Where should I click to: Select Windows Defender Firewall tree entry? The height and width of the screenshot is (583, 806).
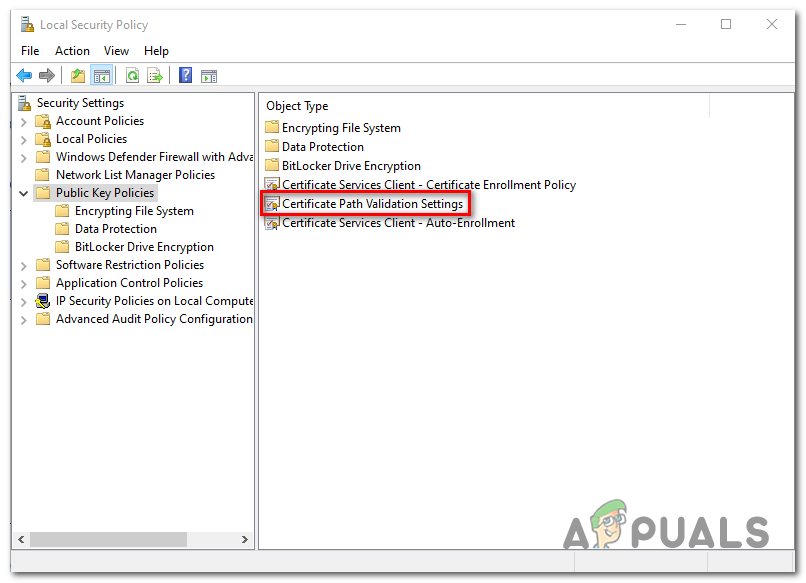pyautogui.click(x=154, y=157)
